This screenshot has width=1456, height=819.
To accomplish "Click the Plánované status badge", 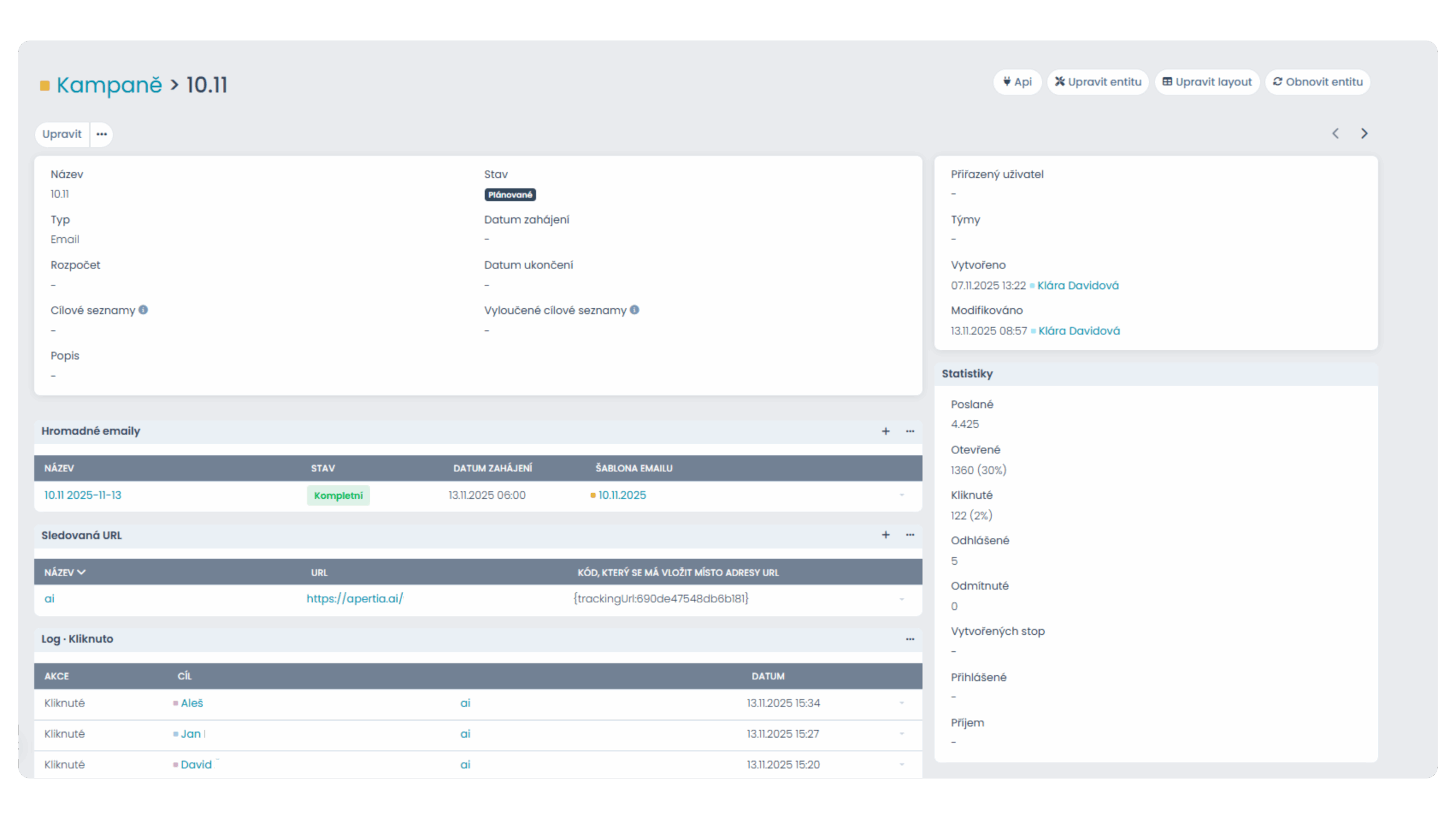I will tap(510, 195).
